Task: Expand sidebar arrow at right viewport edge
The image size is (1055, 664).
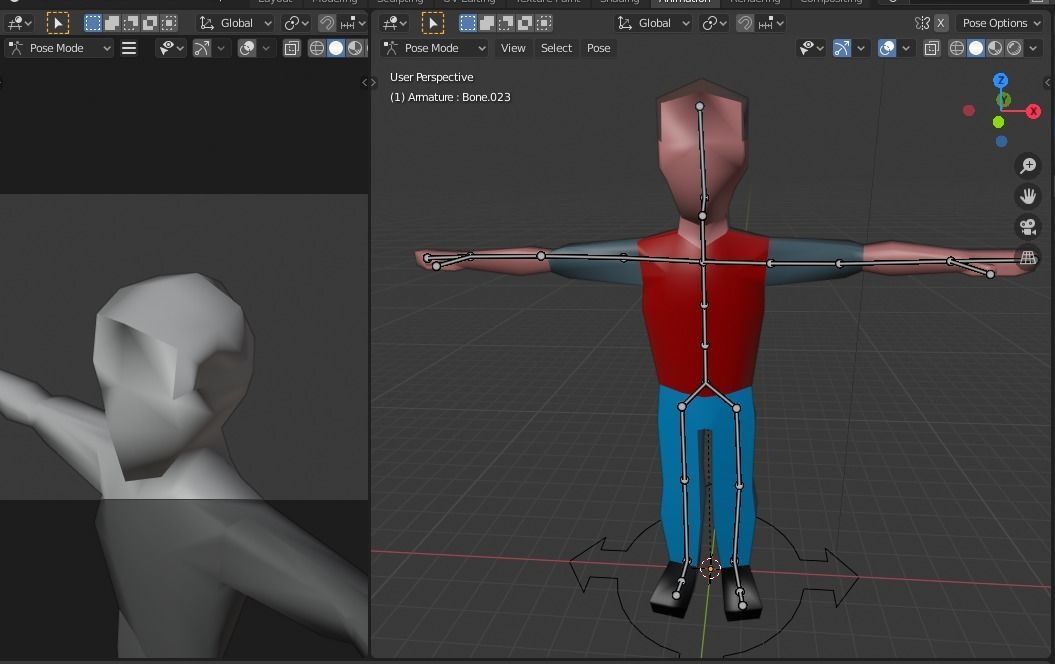Action: click(1048, 83)
